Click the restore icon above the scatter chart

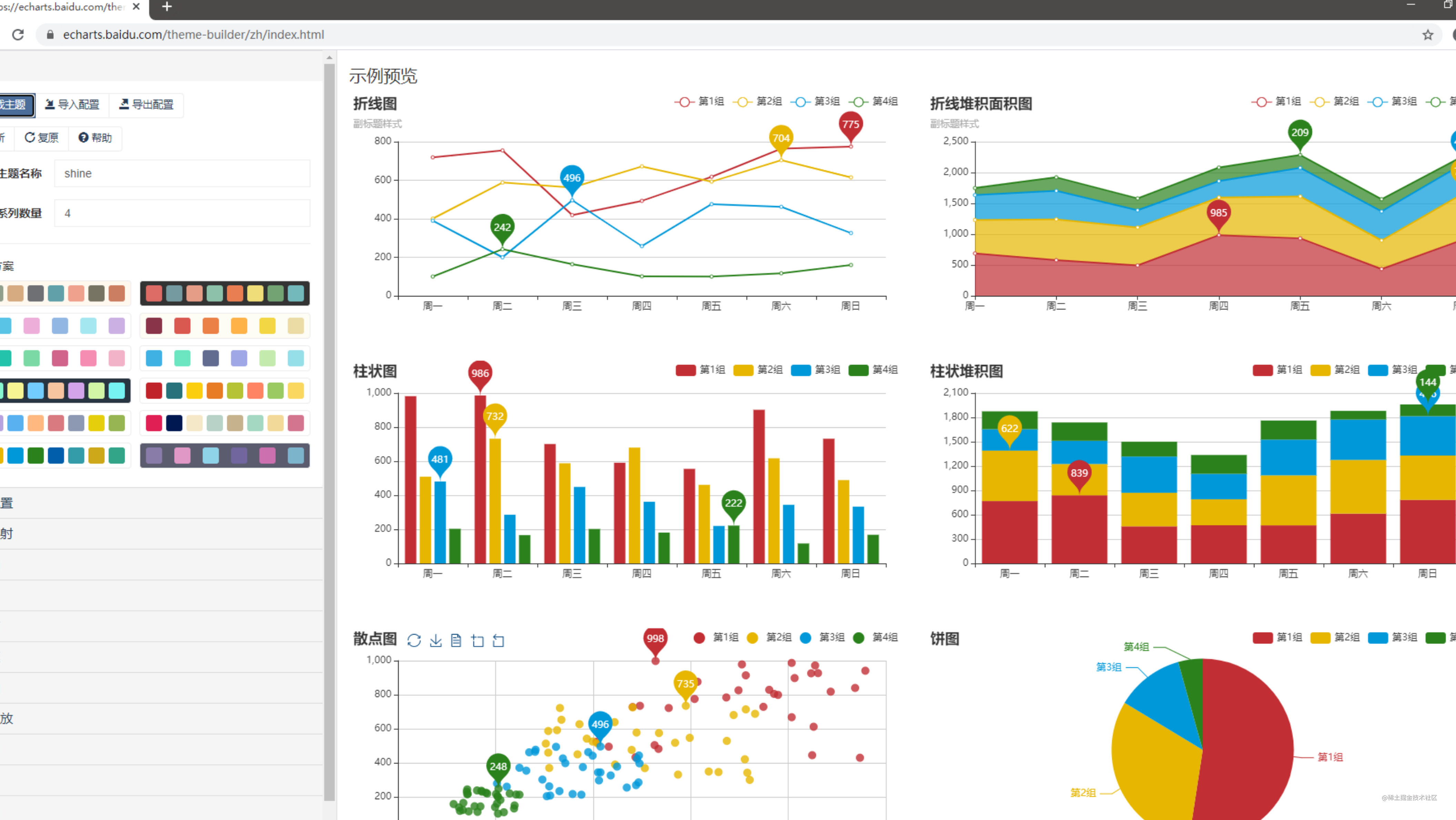point(414,641)
